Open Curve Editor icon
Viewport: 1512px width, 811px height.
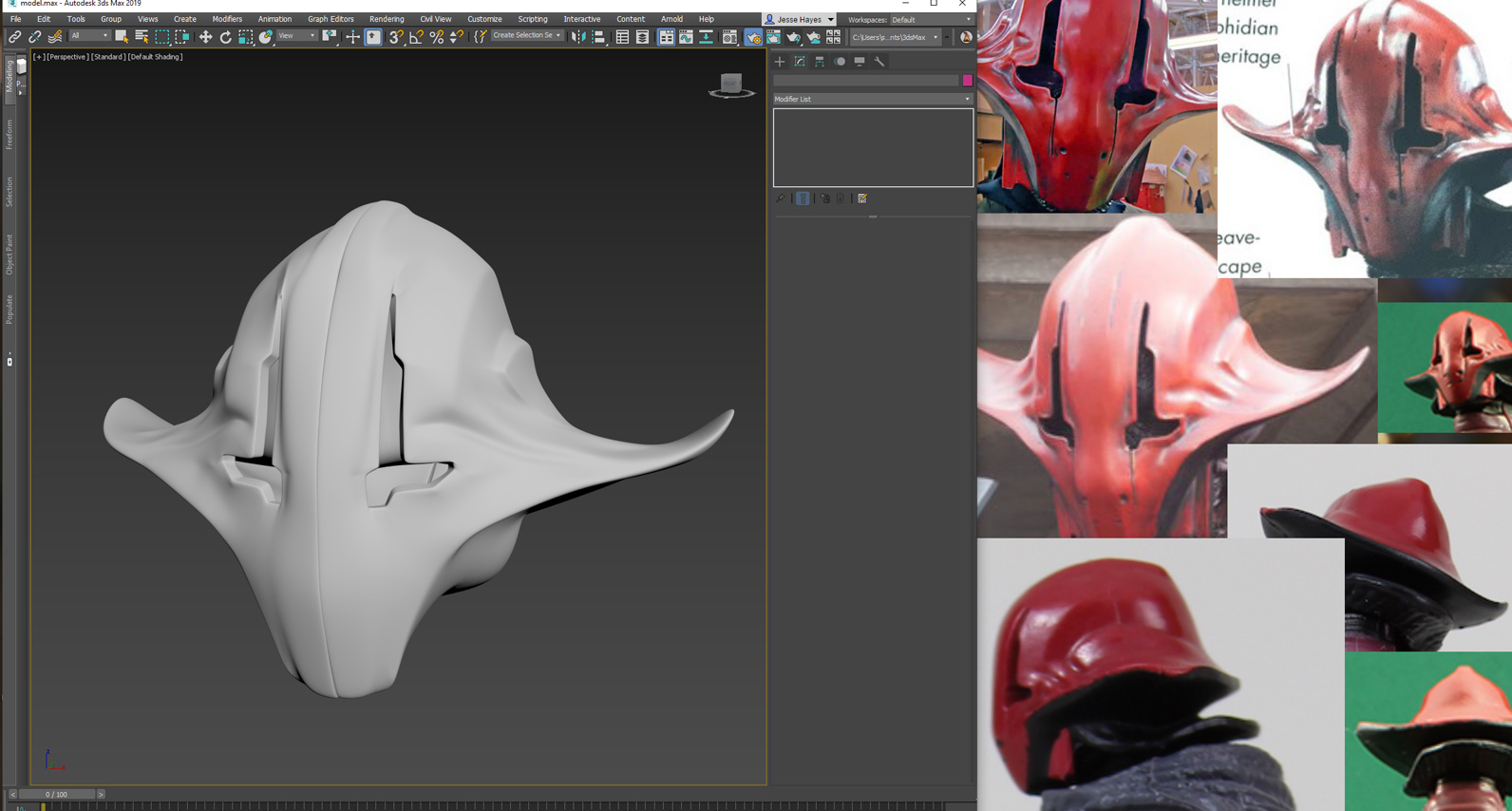pyautogui.click(x=686, y=37)
